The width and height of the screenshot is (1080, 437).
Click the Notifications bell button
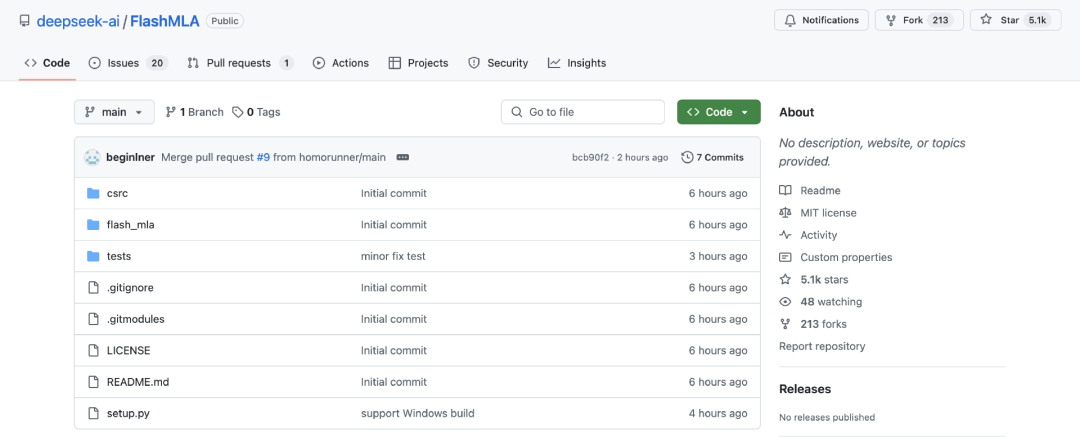821,20
